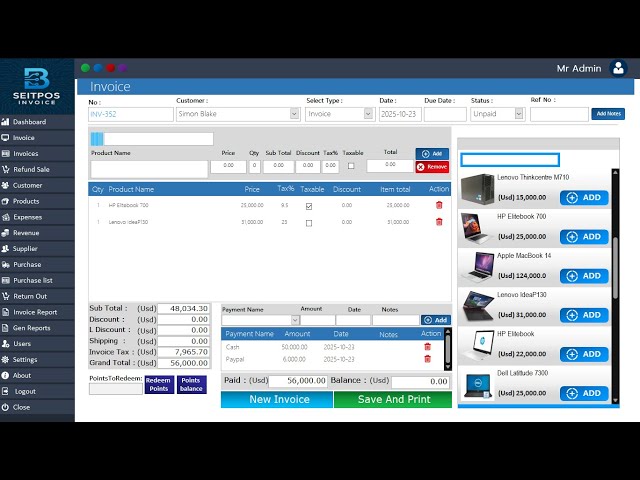
Task: Click the green circle in title bar
Action: [x=85, y=68]
